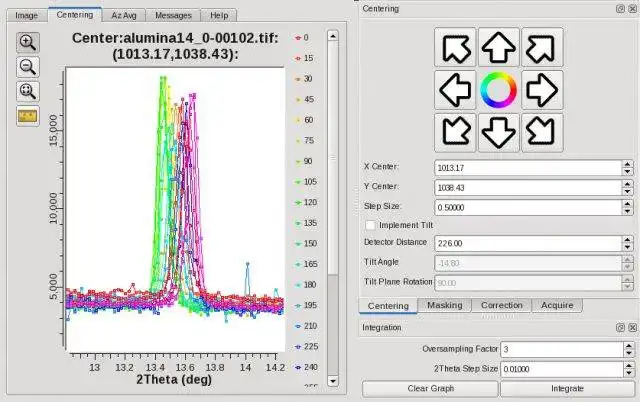Viewport: 640px width, 402px height.
Task: Click legend entry 240
Action: point(306,367)
